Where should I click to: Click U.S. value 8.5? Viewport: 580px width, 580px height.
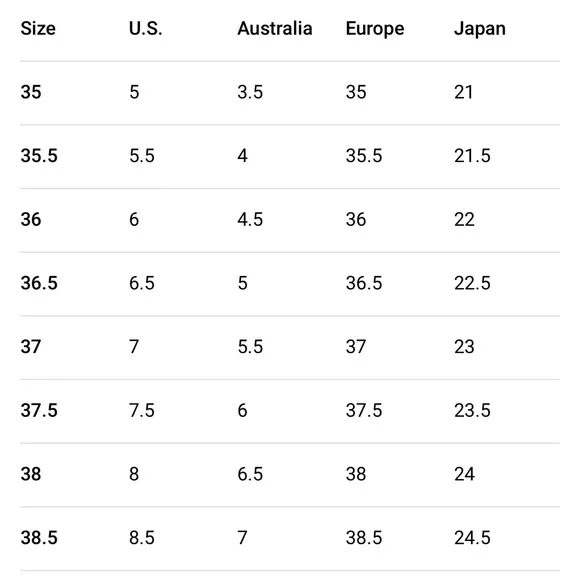[x=142, y=537]
